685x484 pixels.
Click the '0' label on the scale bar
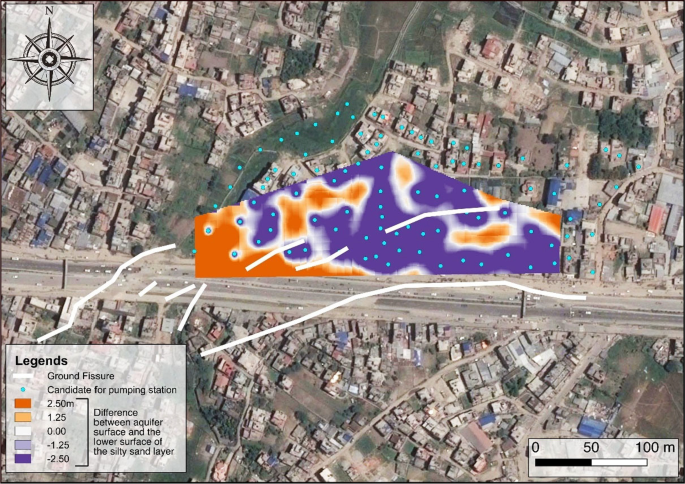pos(536,447)
